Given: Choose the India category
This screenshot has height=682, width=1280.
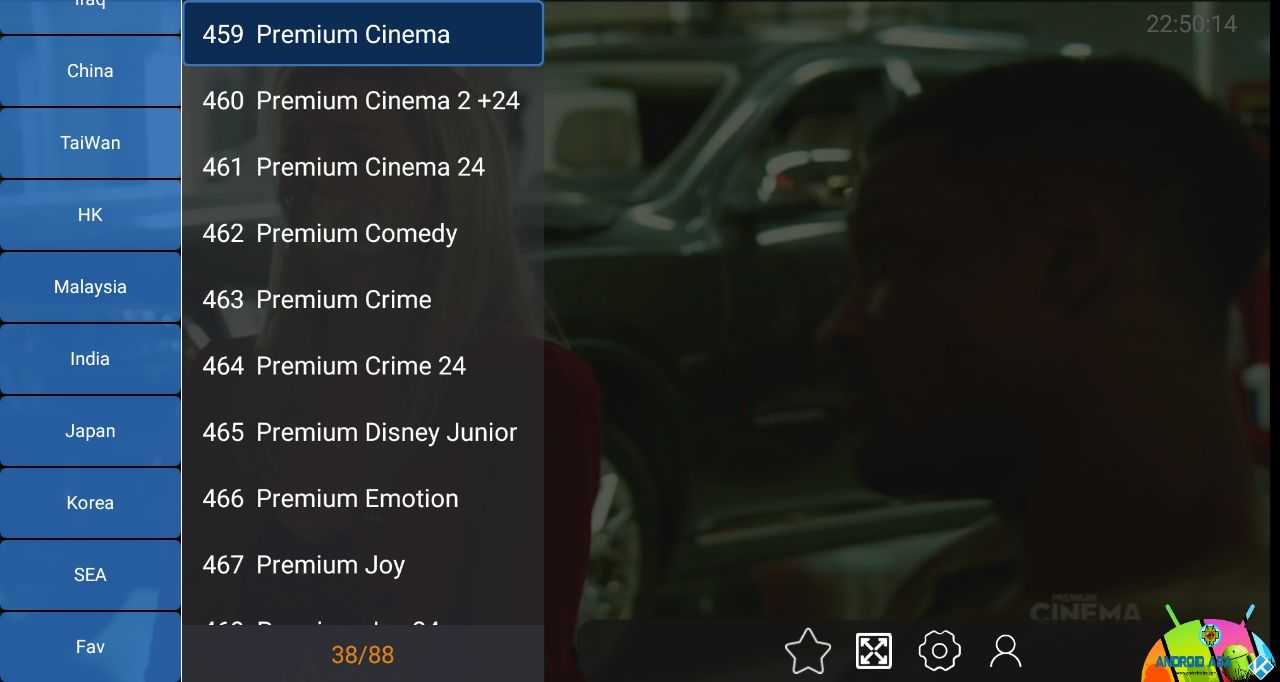Looking at the screenshot, I should point(90,359).
